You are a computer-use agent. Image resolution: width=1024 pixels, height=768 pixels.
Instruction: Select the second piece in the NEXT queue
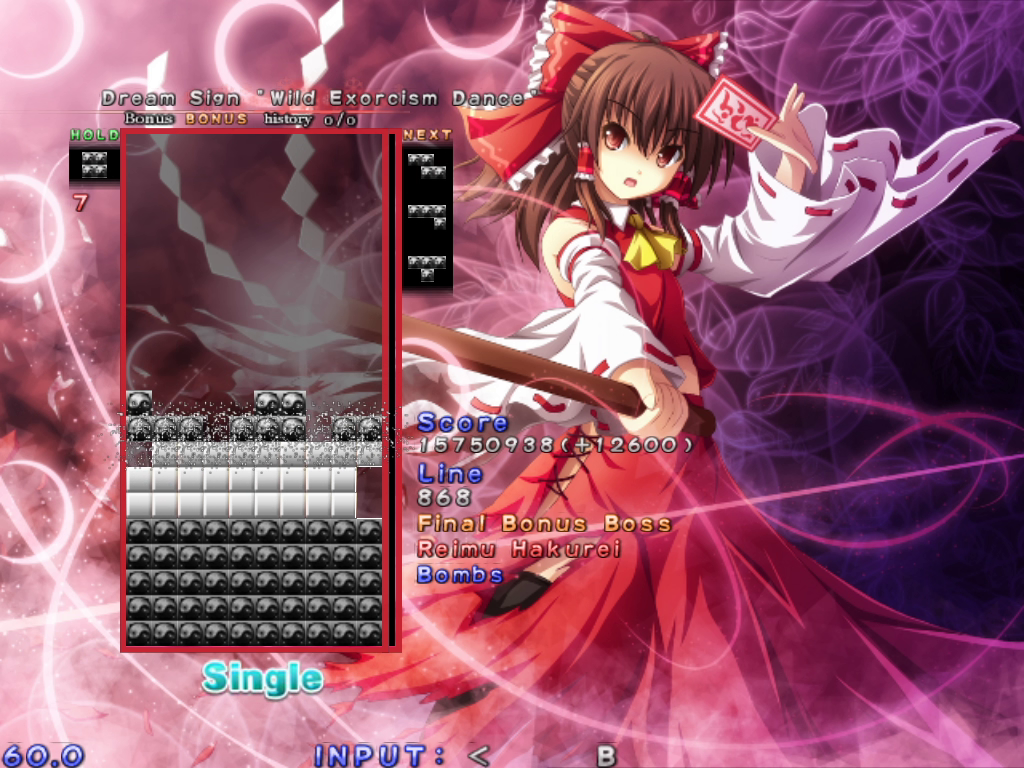428,215
